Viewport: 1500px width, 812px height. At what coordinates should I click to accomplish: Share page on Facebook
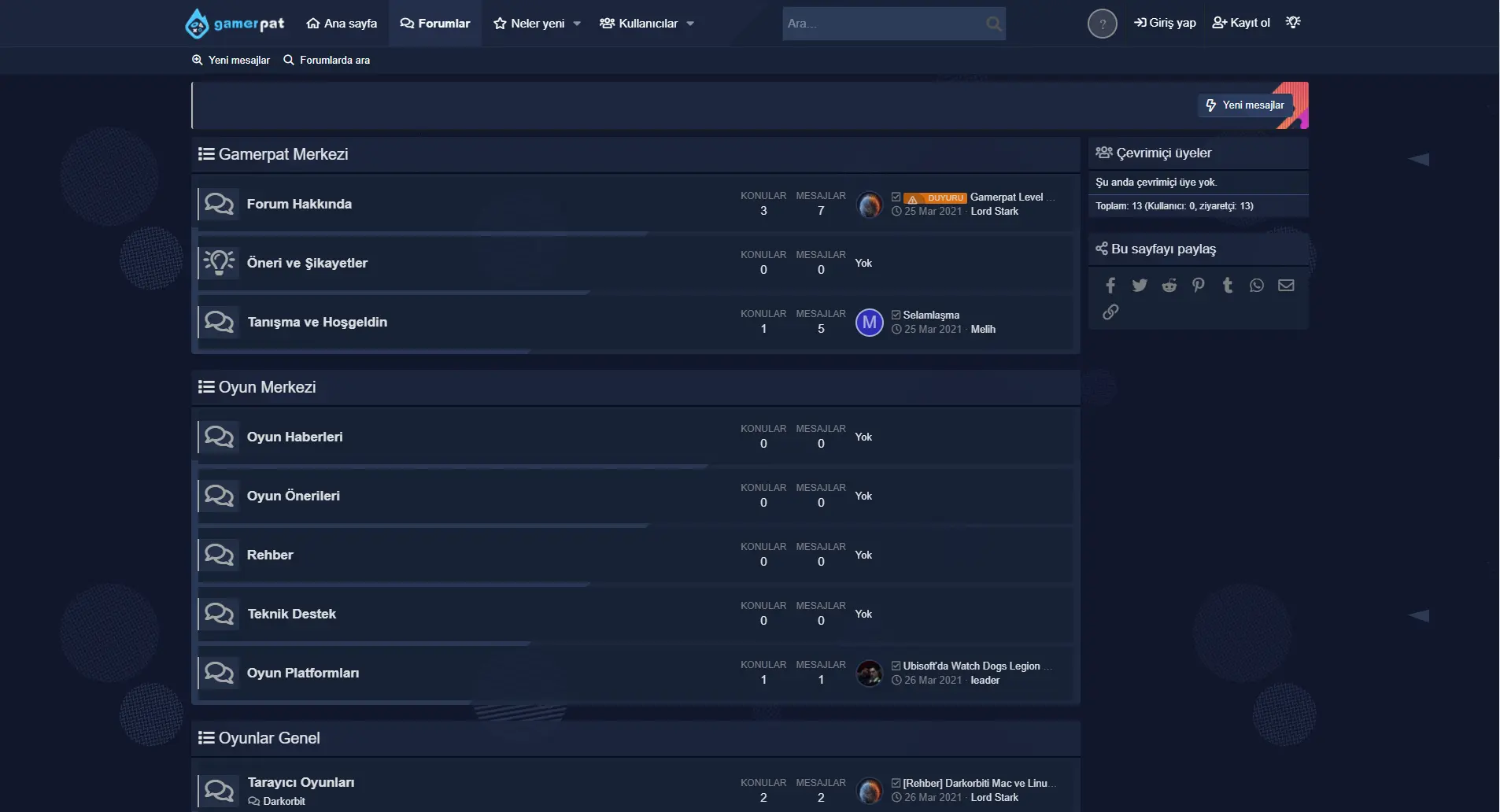coord(1110,286)
